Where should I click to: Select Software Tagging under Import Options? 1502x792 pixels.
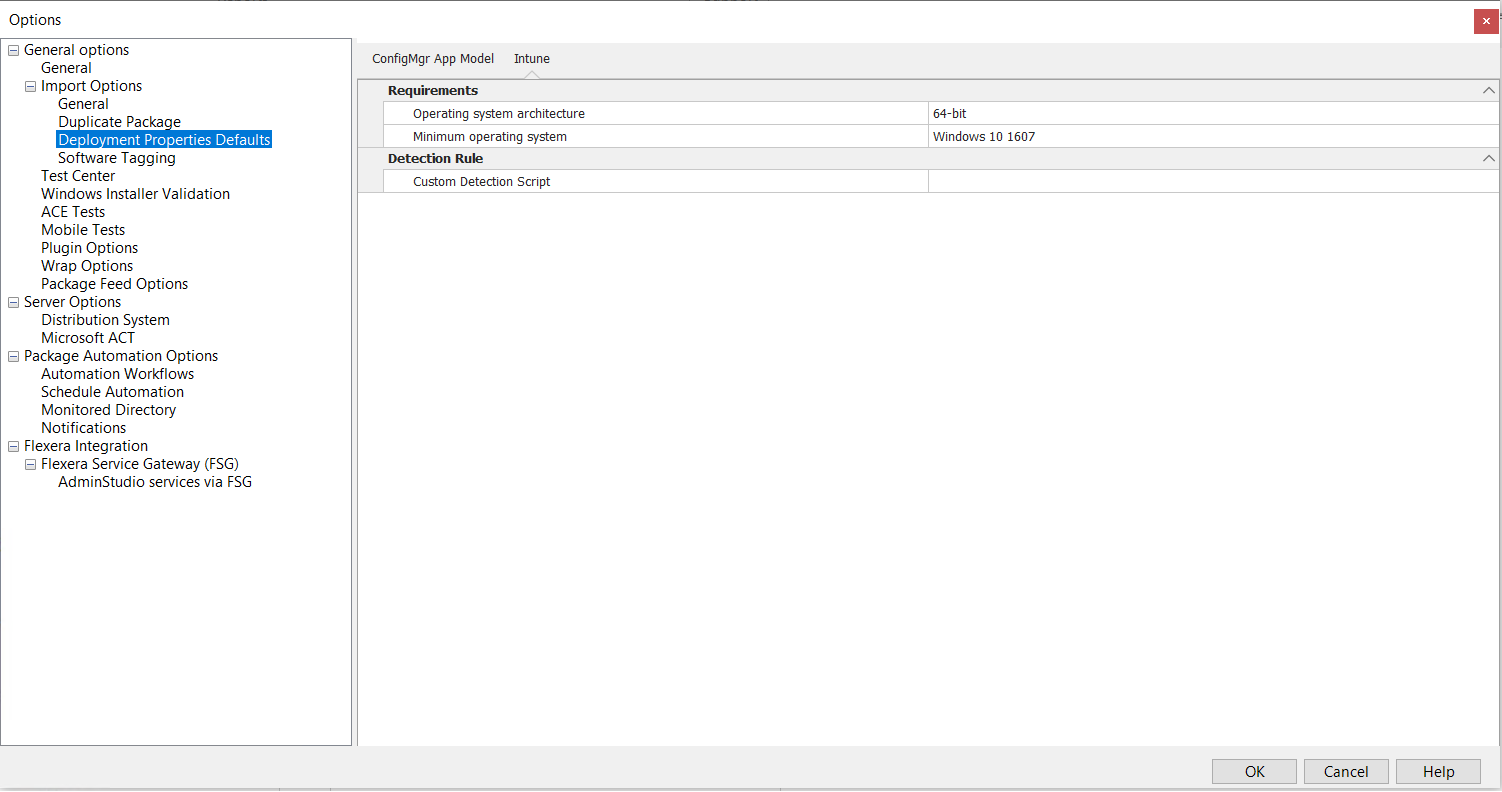(x=116, y=157)
